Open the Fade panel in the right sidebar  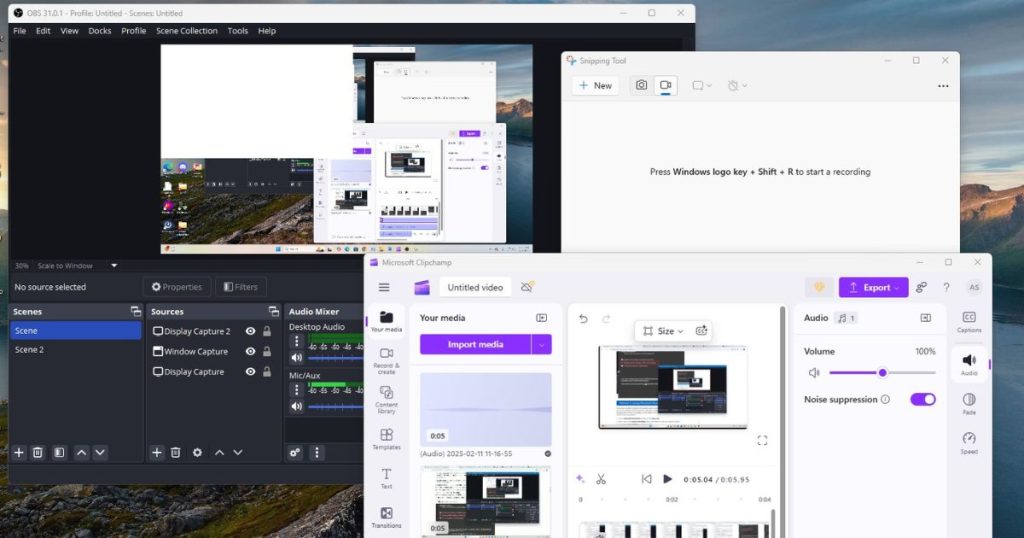[x=969, y=404]
